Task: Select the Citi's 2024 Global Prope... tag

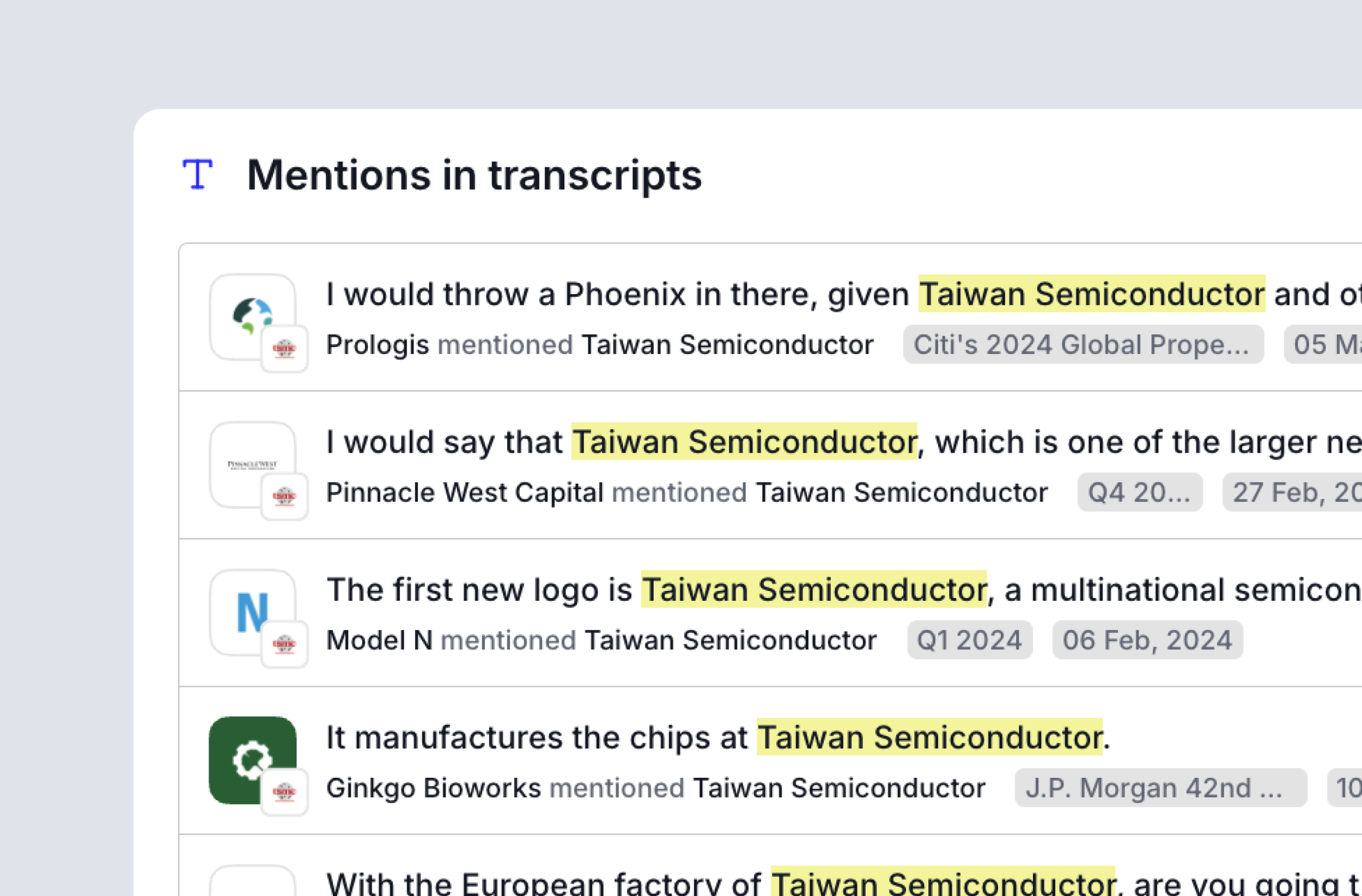Action: 1083,344
